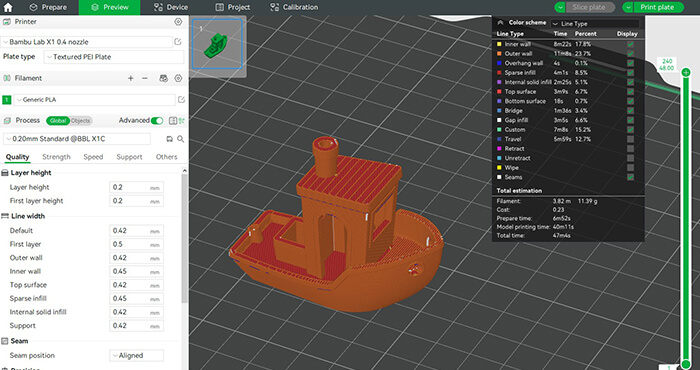Open the Quality settings tab
The width and height of the screenshot is (700, 370).
17,157
